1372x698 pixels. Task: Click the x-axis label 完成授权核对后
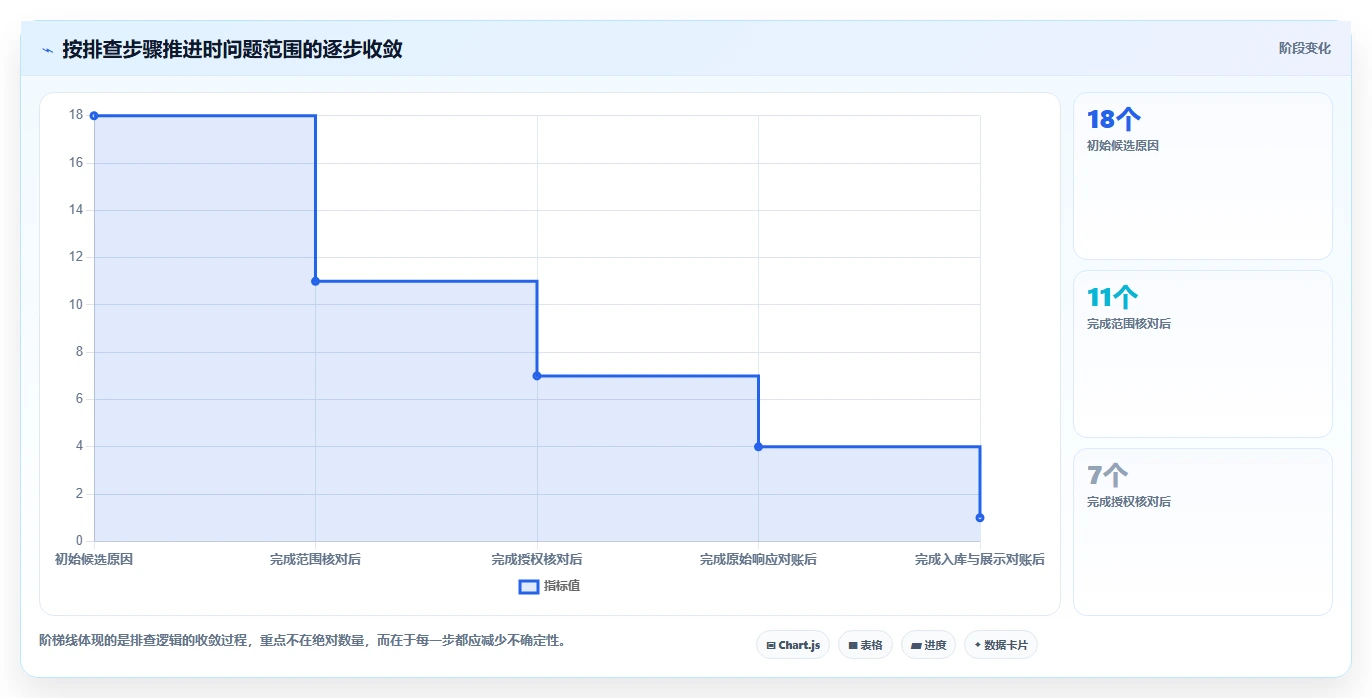pos(537,560)
